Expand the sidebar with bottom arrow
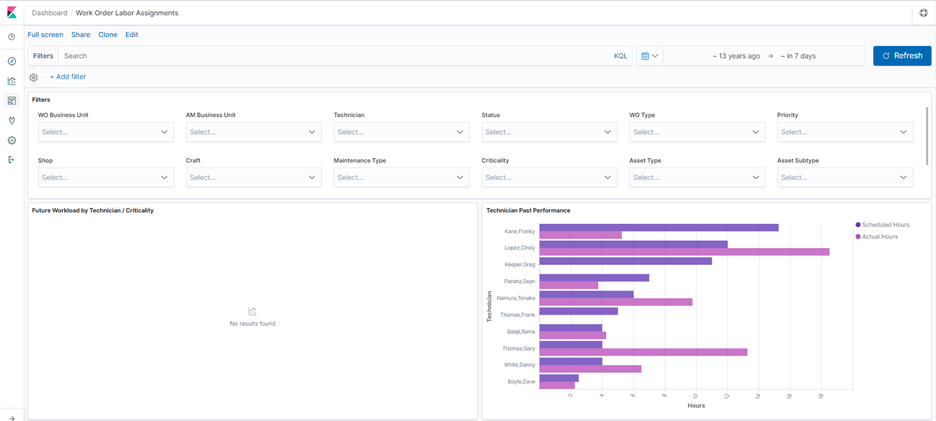 [x=11, y=418]
